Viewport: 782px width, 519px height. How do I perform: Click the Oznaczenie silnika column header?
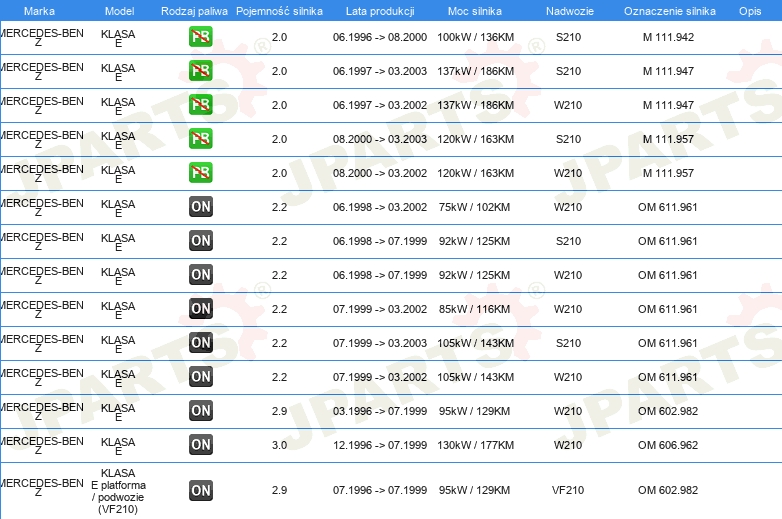pyautogui.click(x=670, y=11)
